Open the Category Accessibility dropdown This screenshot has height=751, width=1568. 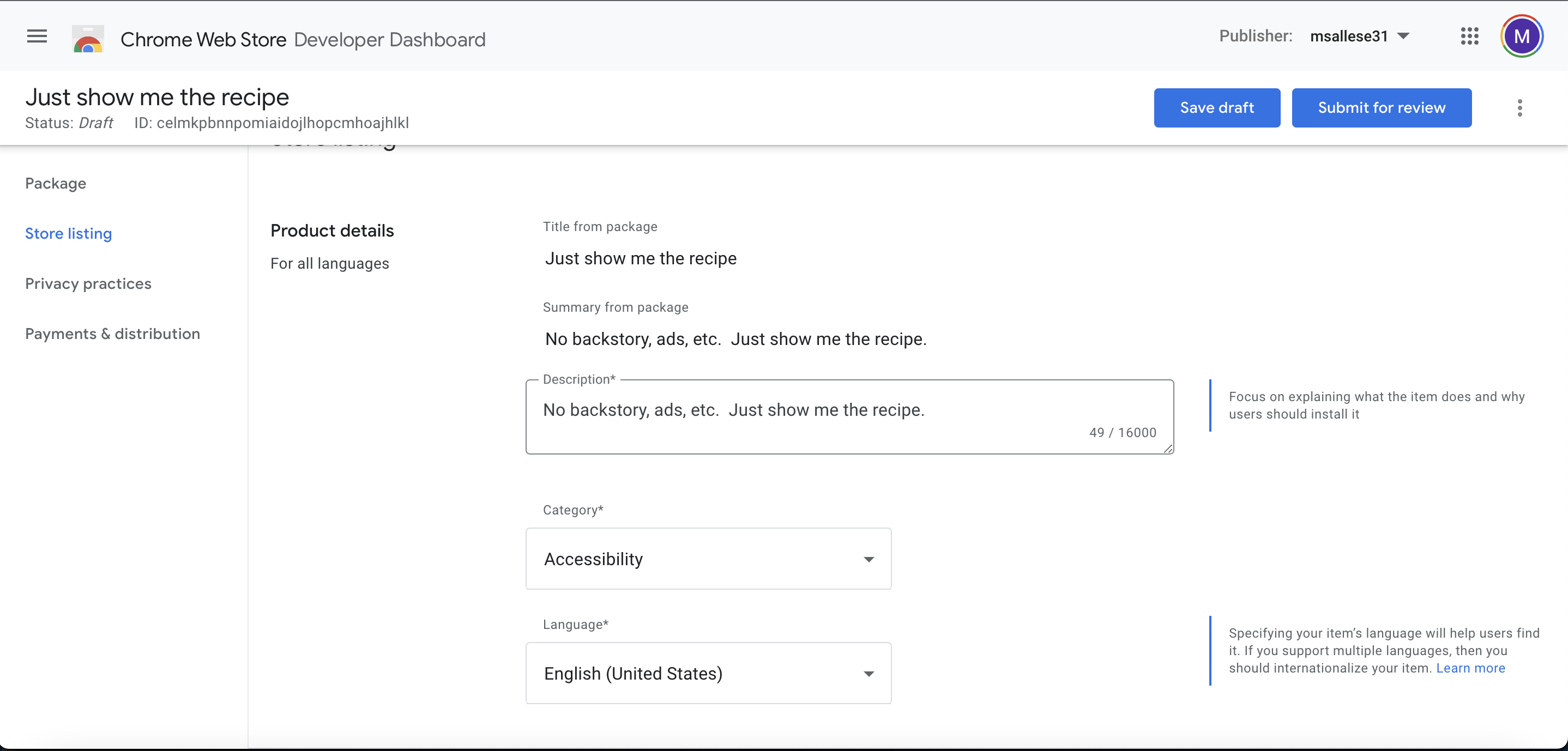[709, 559]
